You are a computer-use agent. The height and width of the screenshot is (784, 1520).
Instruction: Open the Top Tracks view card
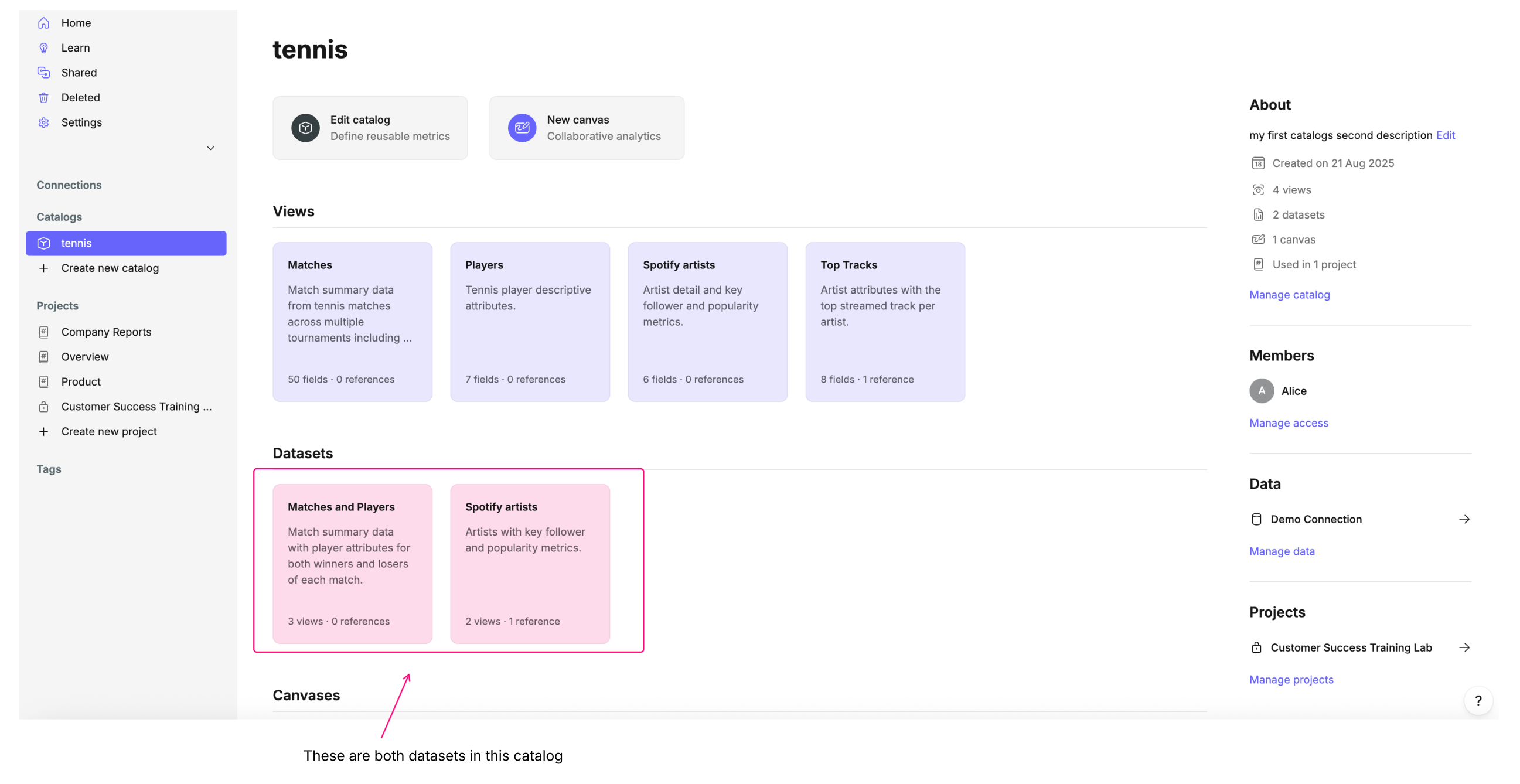(884, 322)
